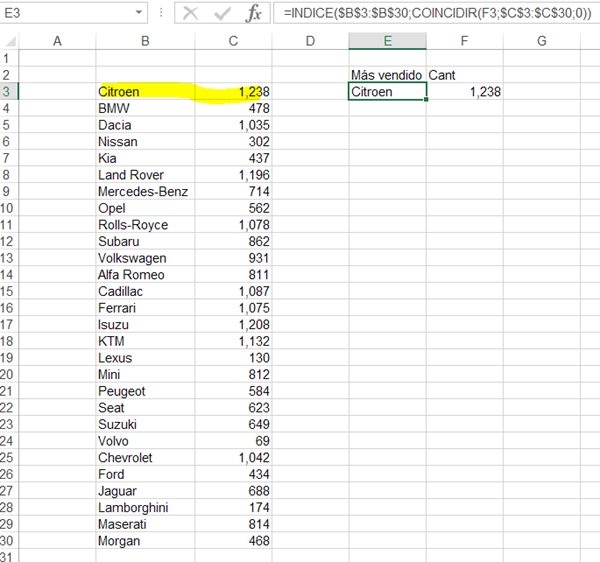Screen dimensions: 600x562
Task: Select the Cadillac cell
Action: 145,291
